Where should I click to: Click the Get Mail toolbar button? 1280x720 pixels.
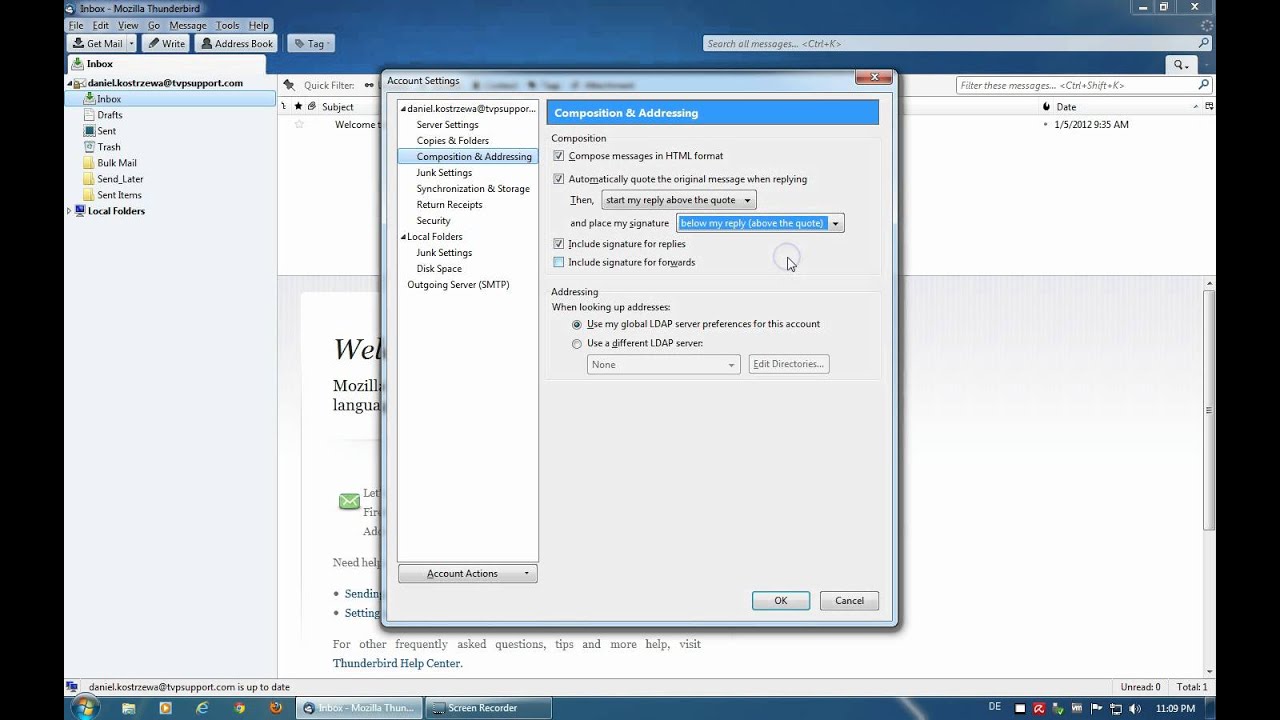point(97,43)
